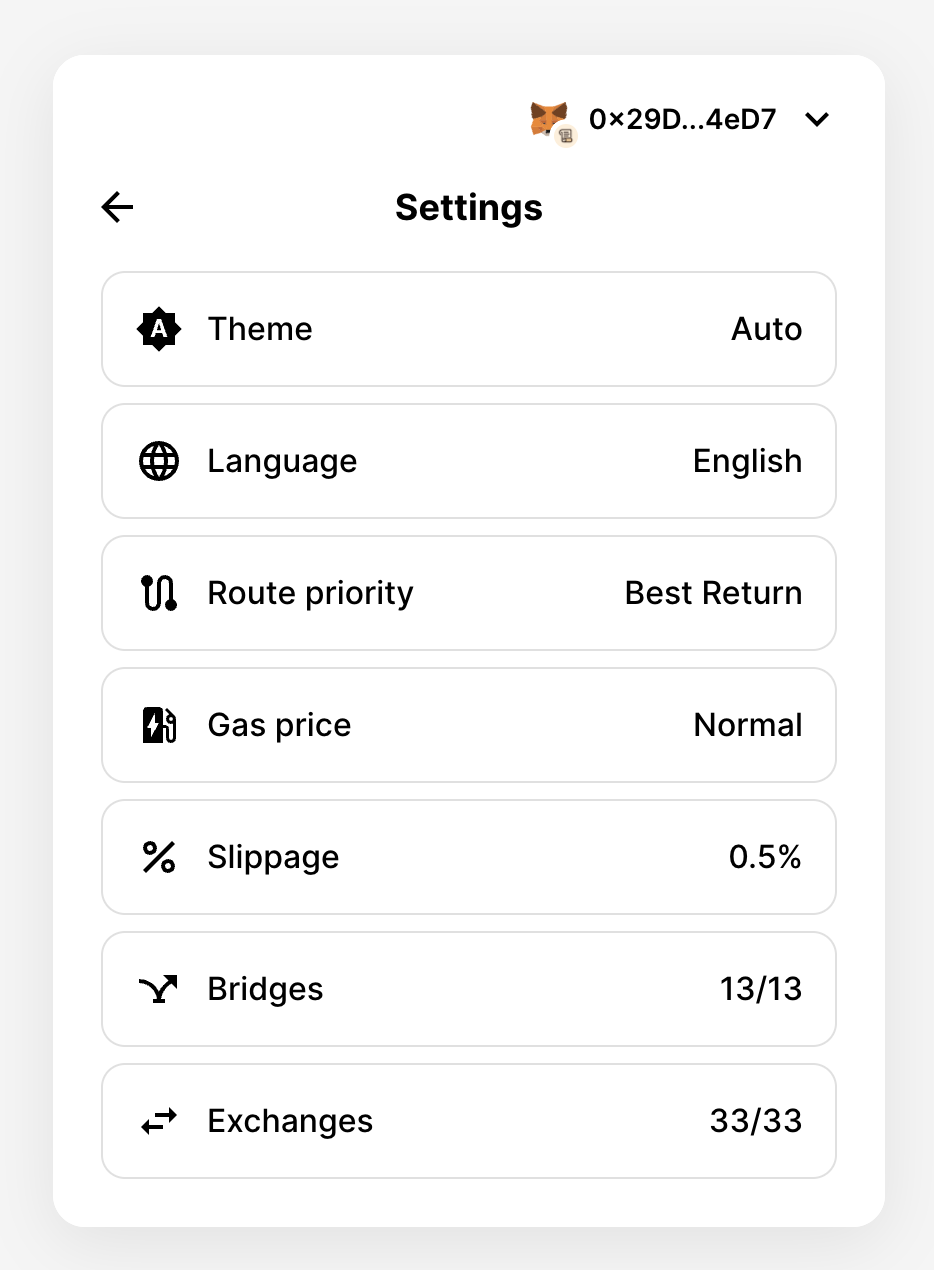The width and height of the screenshot is (934, 1270).
Task: Click the MetaMask fox wallet icon
Action: [x=549, y=119]
